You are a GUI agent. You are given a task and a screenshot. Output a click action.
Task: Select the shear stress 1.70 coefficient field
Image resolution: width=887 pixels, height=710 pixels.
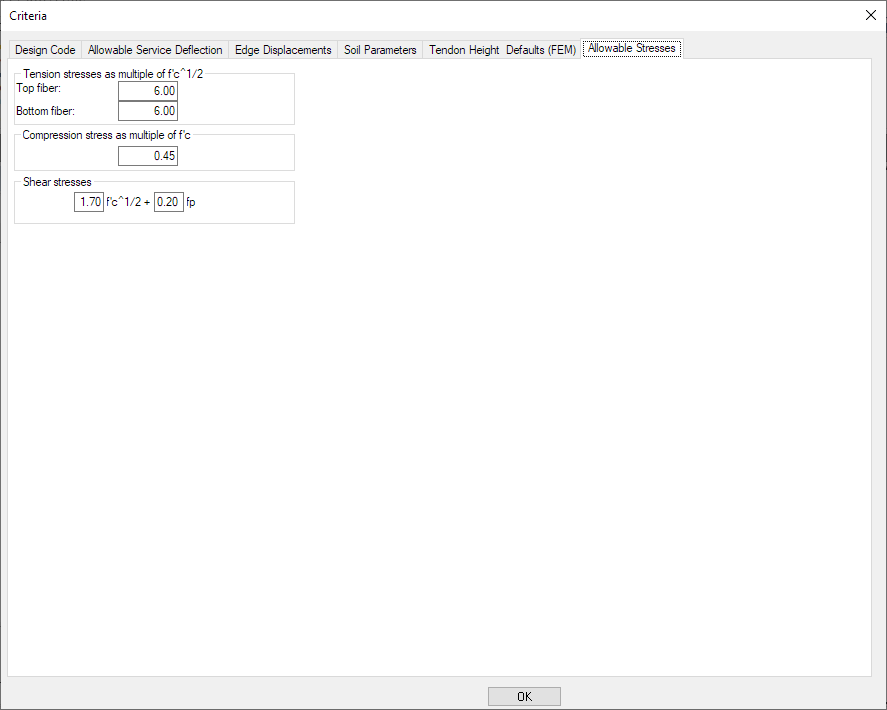[x=89, y=202]
